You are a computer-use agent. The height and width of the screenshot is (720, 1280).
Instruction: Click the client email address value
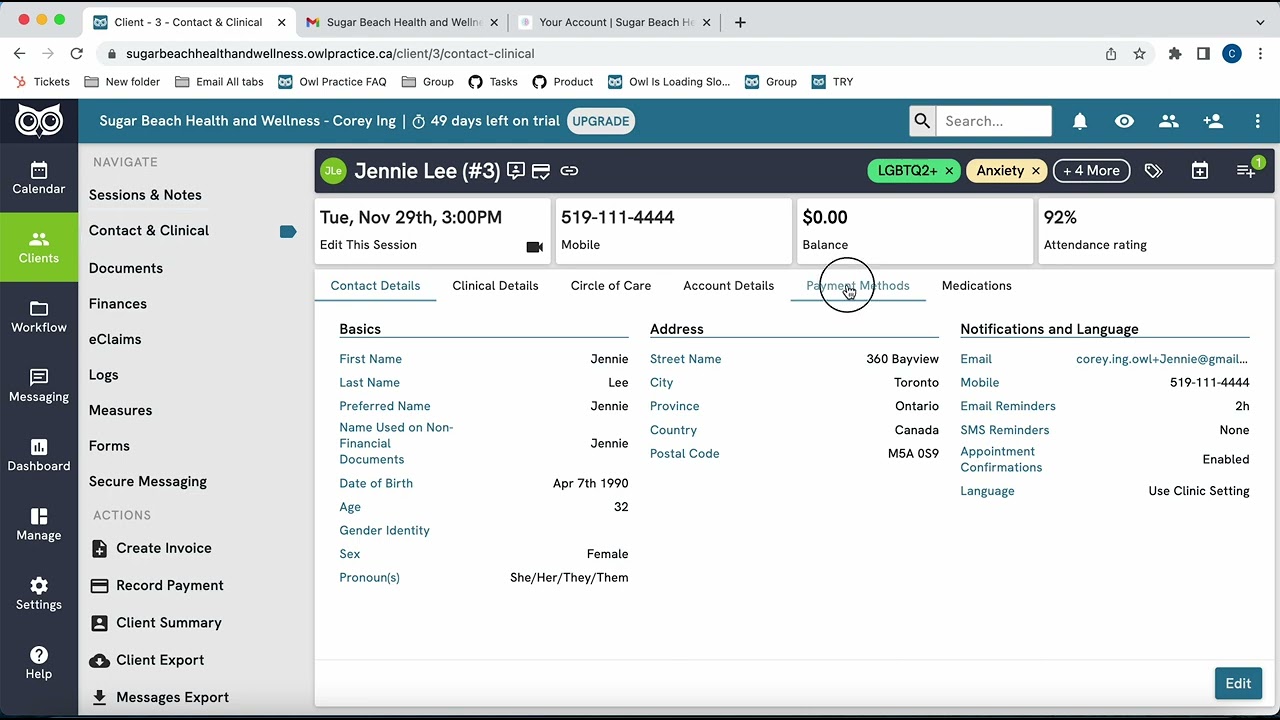[1162, 359]
